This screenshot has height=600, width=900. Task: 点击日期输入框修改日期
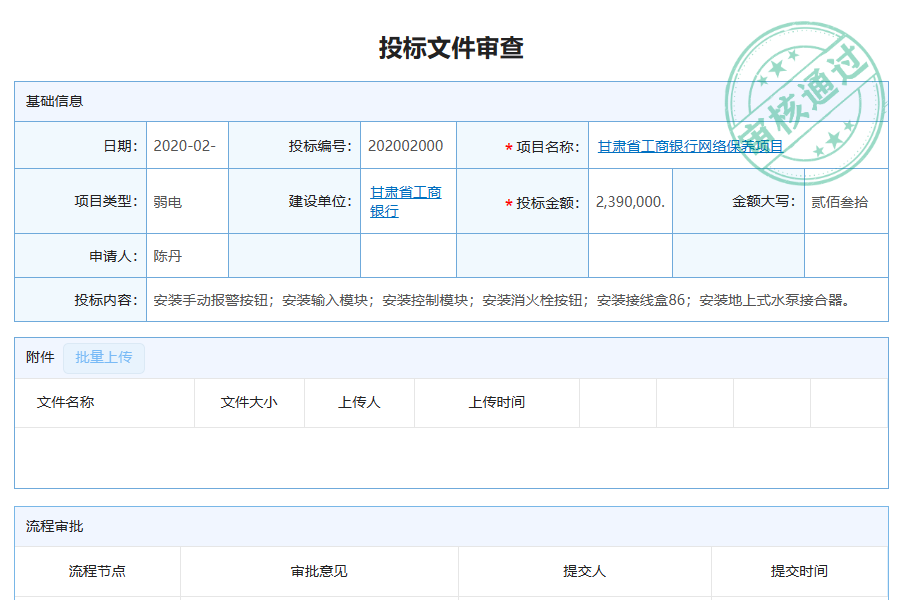[186, 145]
